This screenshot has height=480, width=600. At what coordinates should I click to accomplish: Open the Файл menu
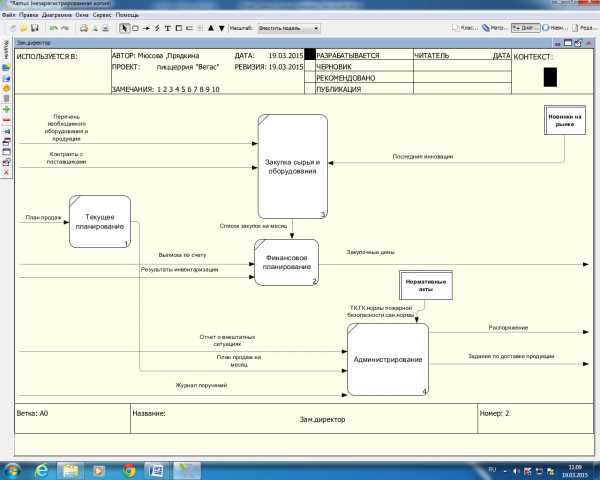click(9, 16)
